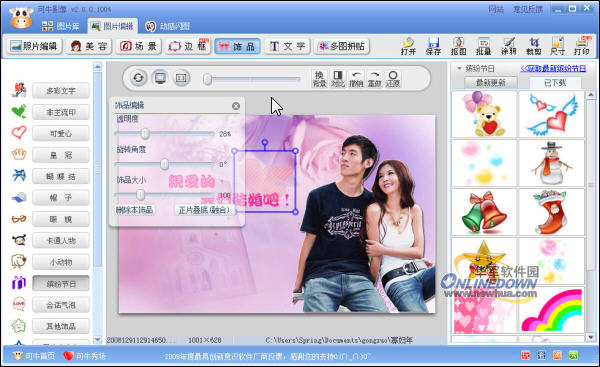Select the 抠图 cutout tool icon
This screenshot has width=600, height=367.
[458, 46]
